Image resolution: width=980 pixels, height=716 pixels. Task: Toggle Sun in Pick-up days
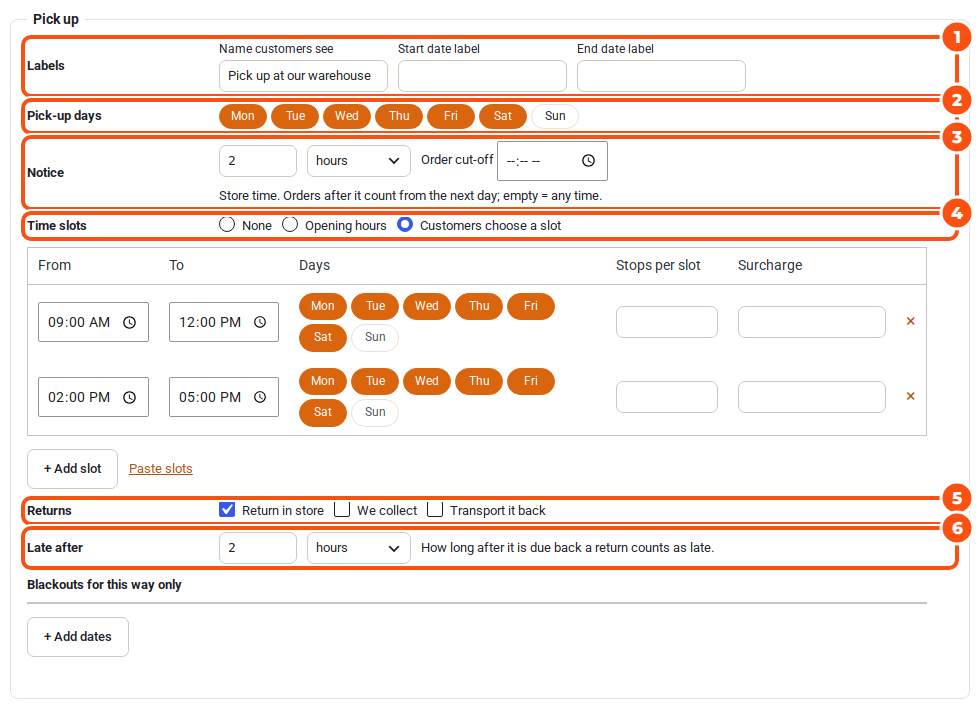pos(554,116)
